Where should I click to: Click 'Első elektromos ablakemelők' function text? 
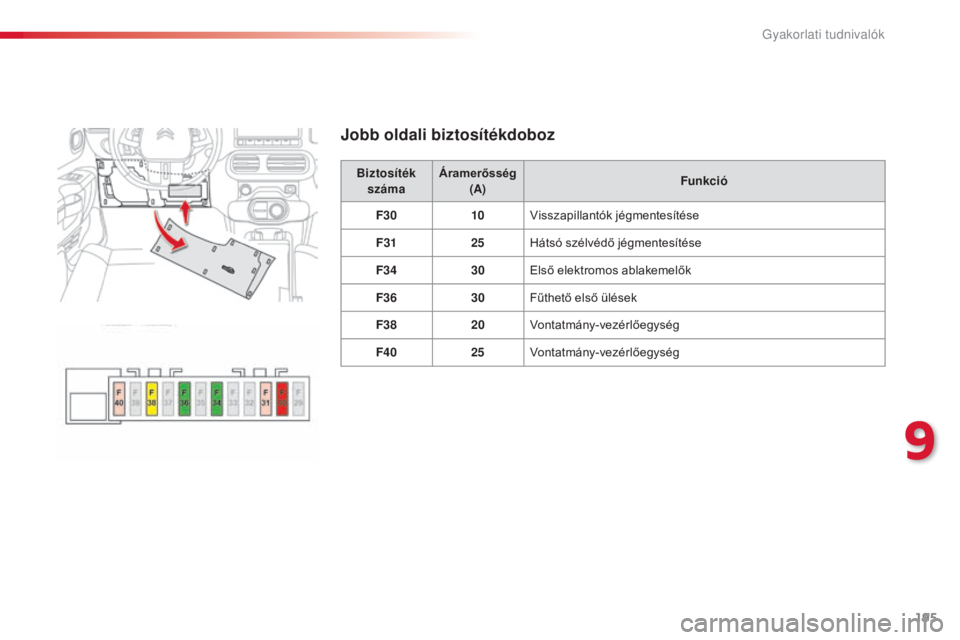[x=610, y=270]
